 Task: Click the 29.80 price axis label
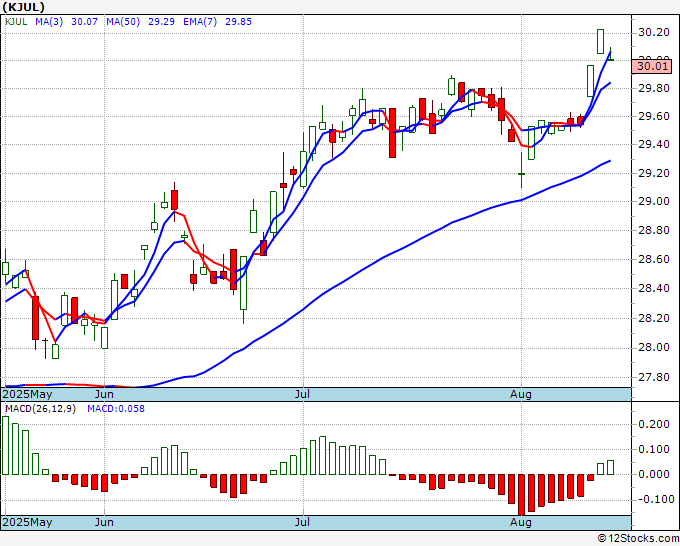pos(654,88)
